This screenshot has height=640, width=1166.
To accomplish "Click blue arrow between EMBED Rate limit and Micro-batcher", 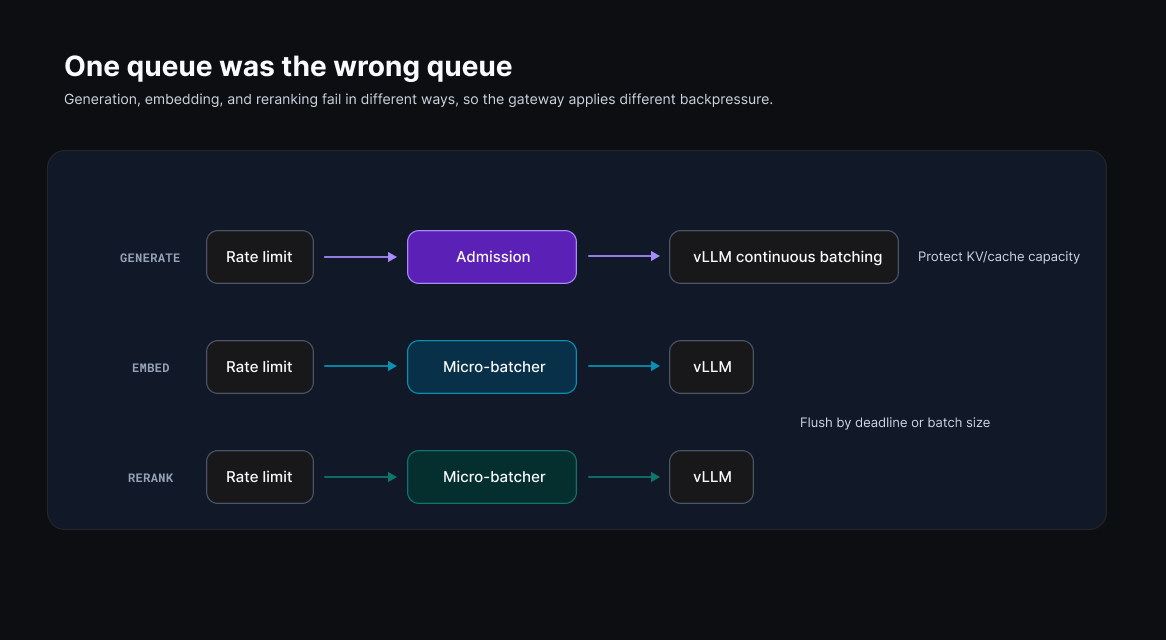I will pos(361,366).
